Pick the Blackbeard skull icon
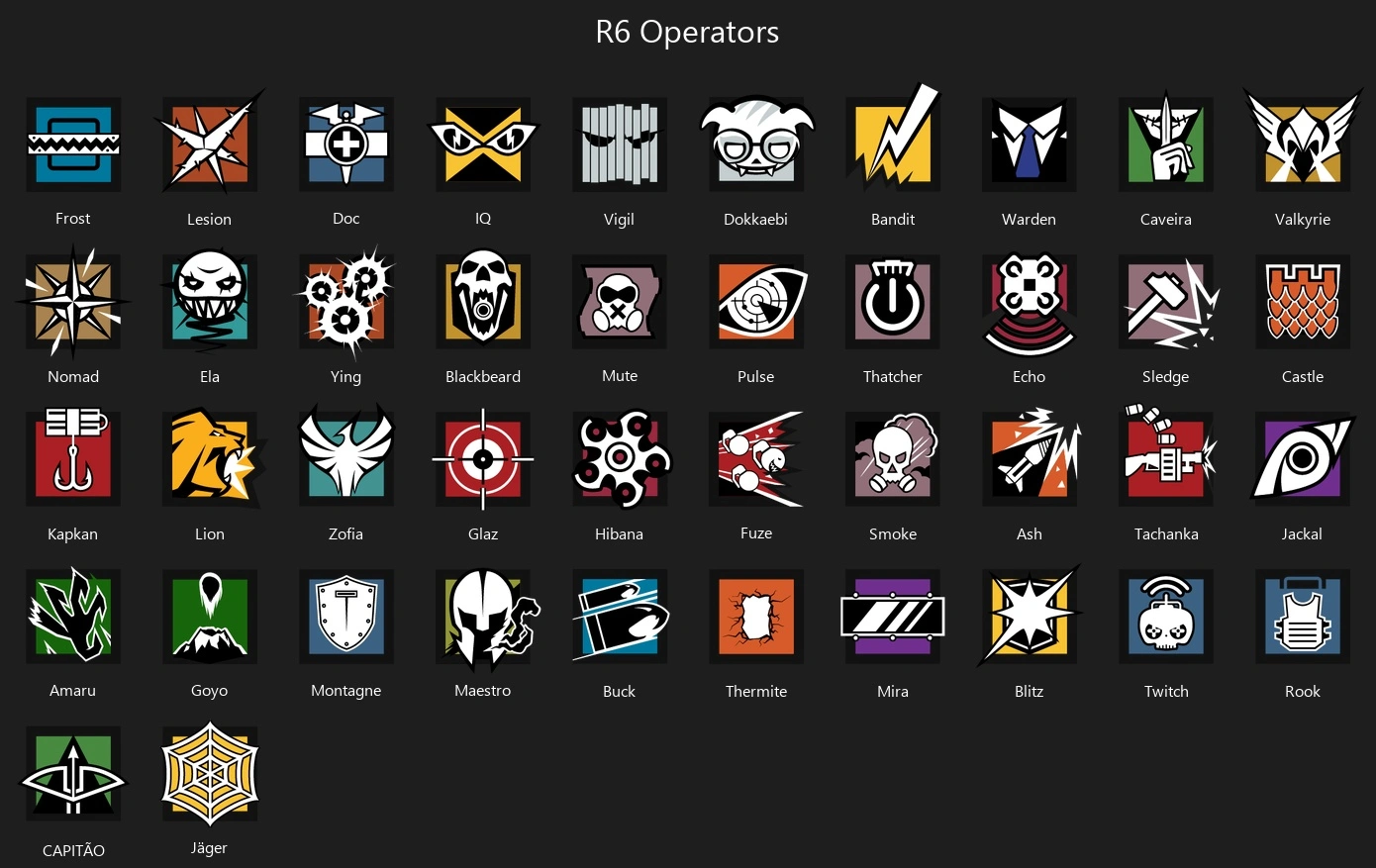Viewport: 1376px width, 868px height. (x=483, y=300)
